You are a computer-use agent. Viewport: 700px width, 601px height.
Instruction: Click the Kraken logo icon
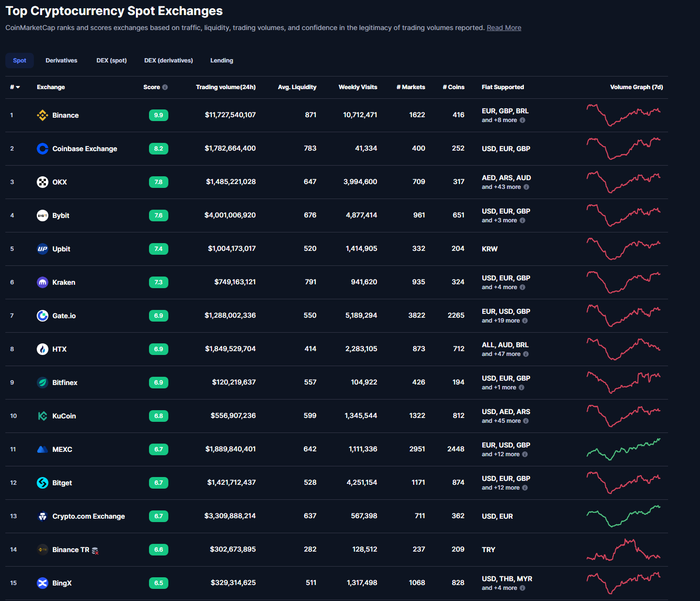coord(42,282)
